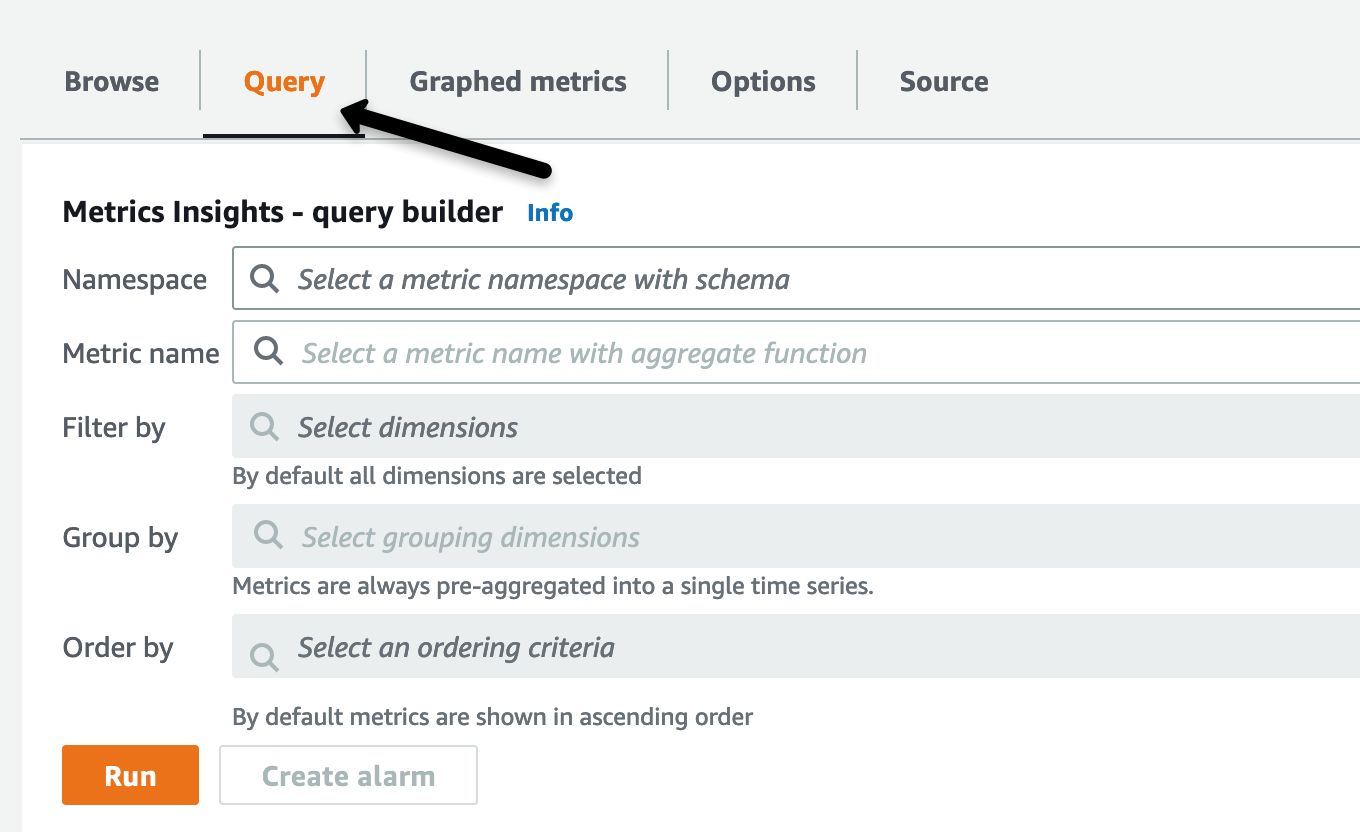Click the Create alarm button
Viewport: 1360px width, 832px height.
[x=347, y=775]
